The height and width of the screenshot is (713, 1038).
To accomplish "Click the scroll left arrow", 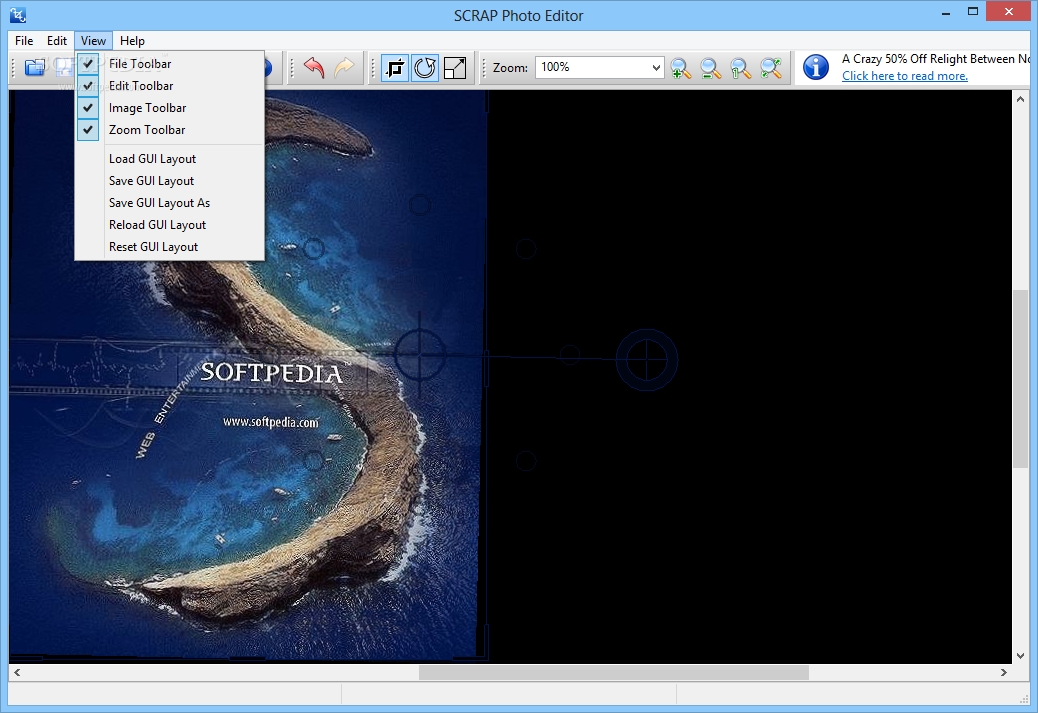I will click(17, 672).
